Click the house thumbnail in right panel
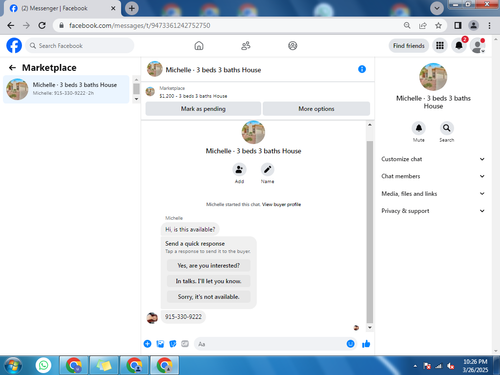Viewport: 500px width, 375px height. pyautogui.click(x=433, y=77)
